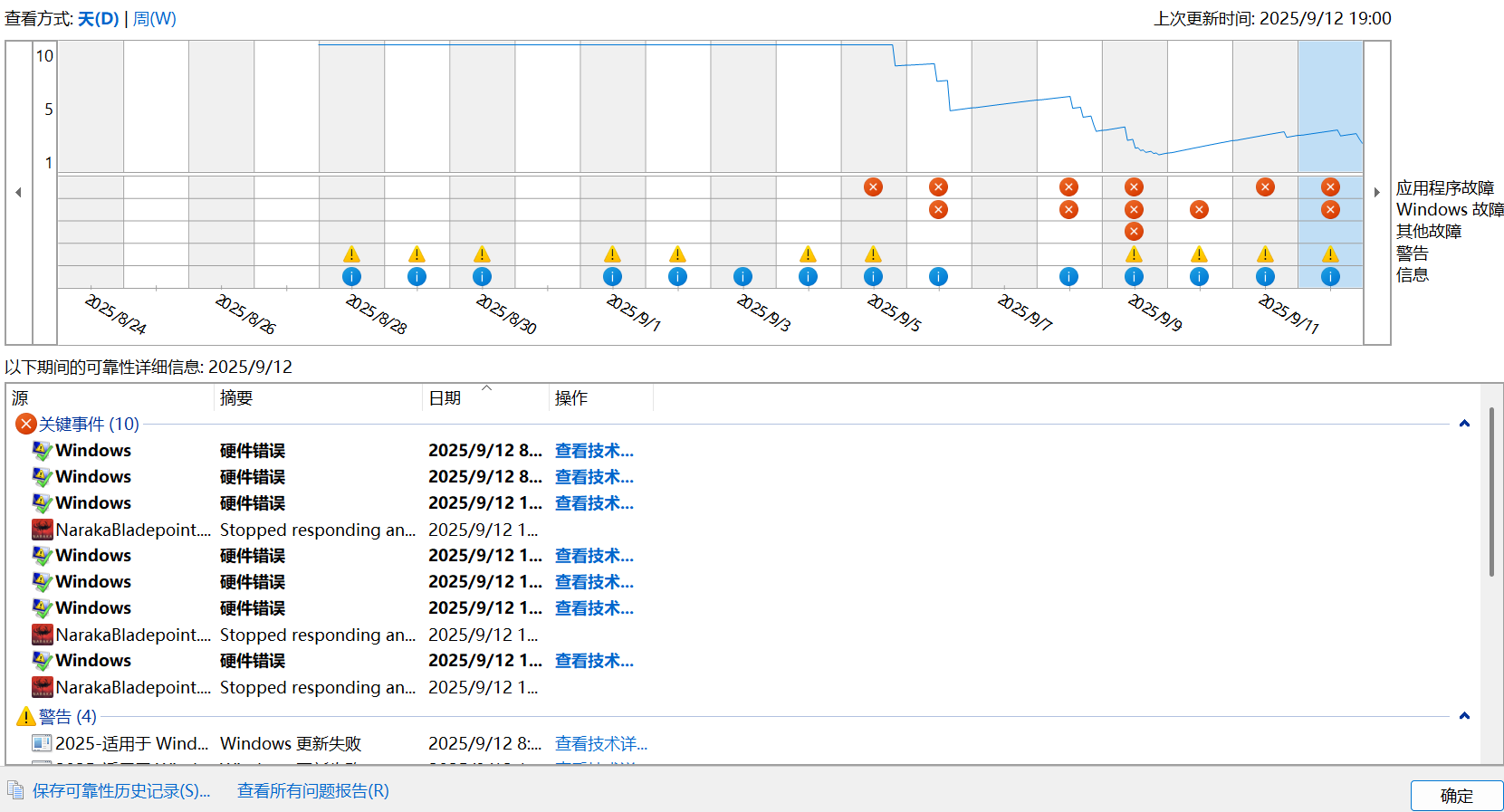Click the 信息 legend label
This screenshot has width=1504, height=812.
tap(1413, 275)
